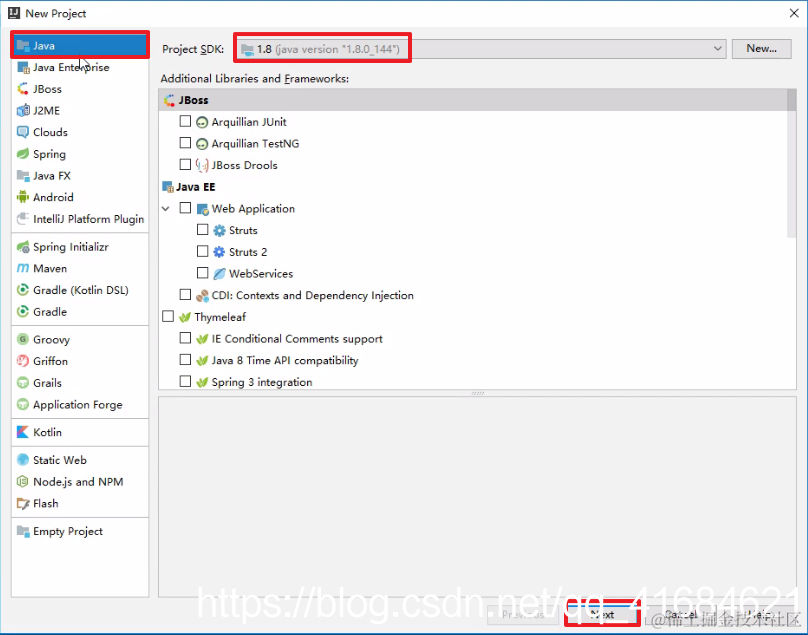The image size is (808, 635).
Task: Tick the JBoss Drools checkbox
Action: tap(185, 164)
